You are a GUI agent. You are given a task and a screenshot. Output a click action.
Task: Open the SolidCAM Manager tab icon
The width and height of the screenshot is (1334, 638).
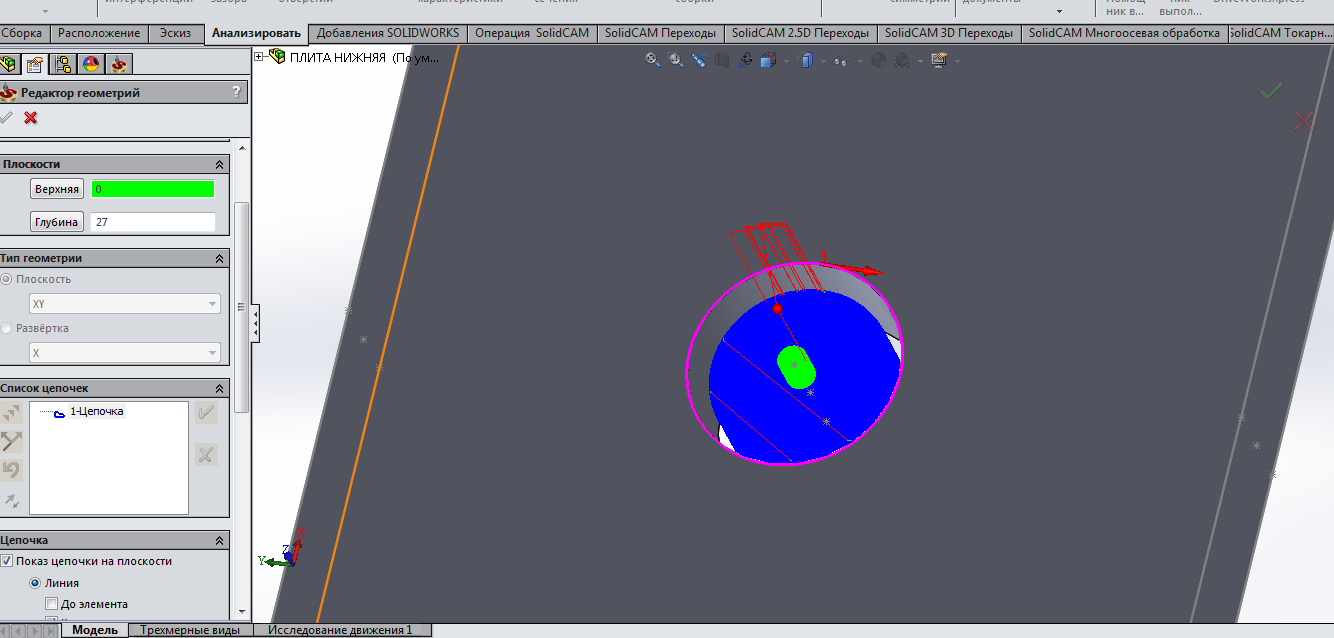(119, 65)
